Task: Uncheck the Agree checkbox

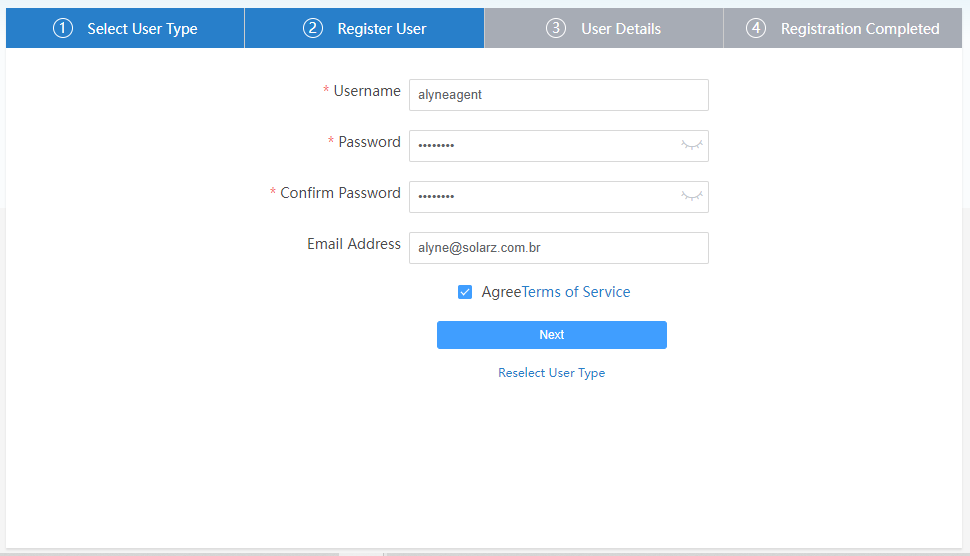Action: (465, 292)
